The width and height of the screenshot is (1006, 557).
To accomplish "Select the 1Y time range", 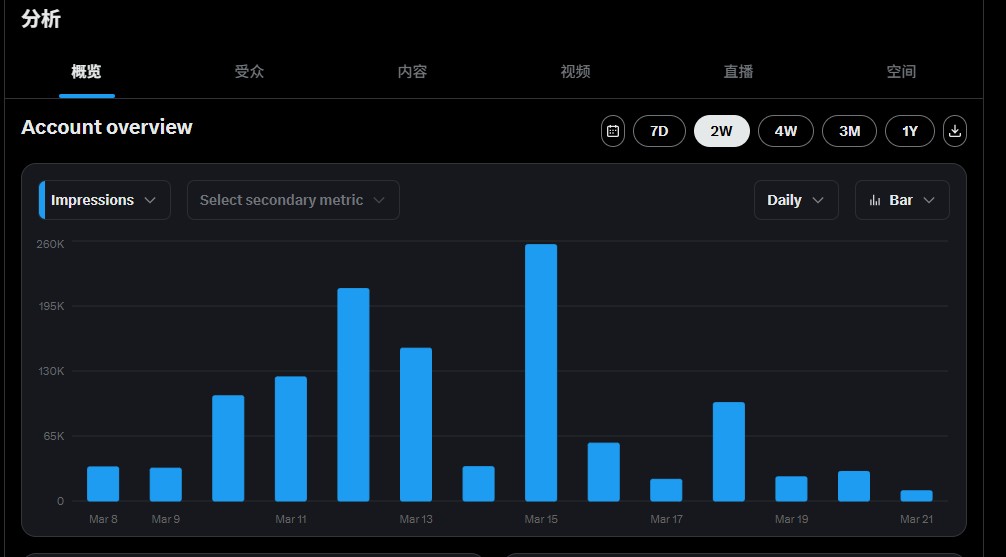I will coord(910,131).
